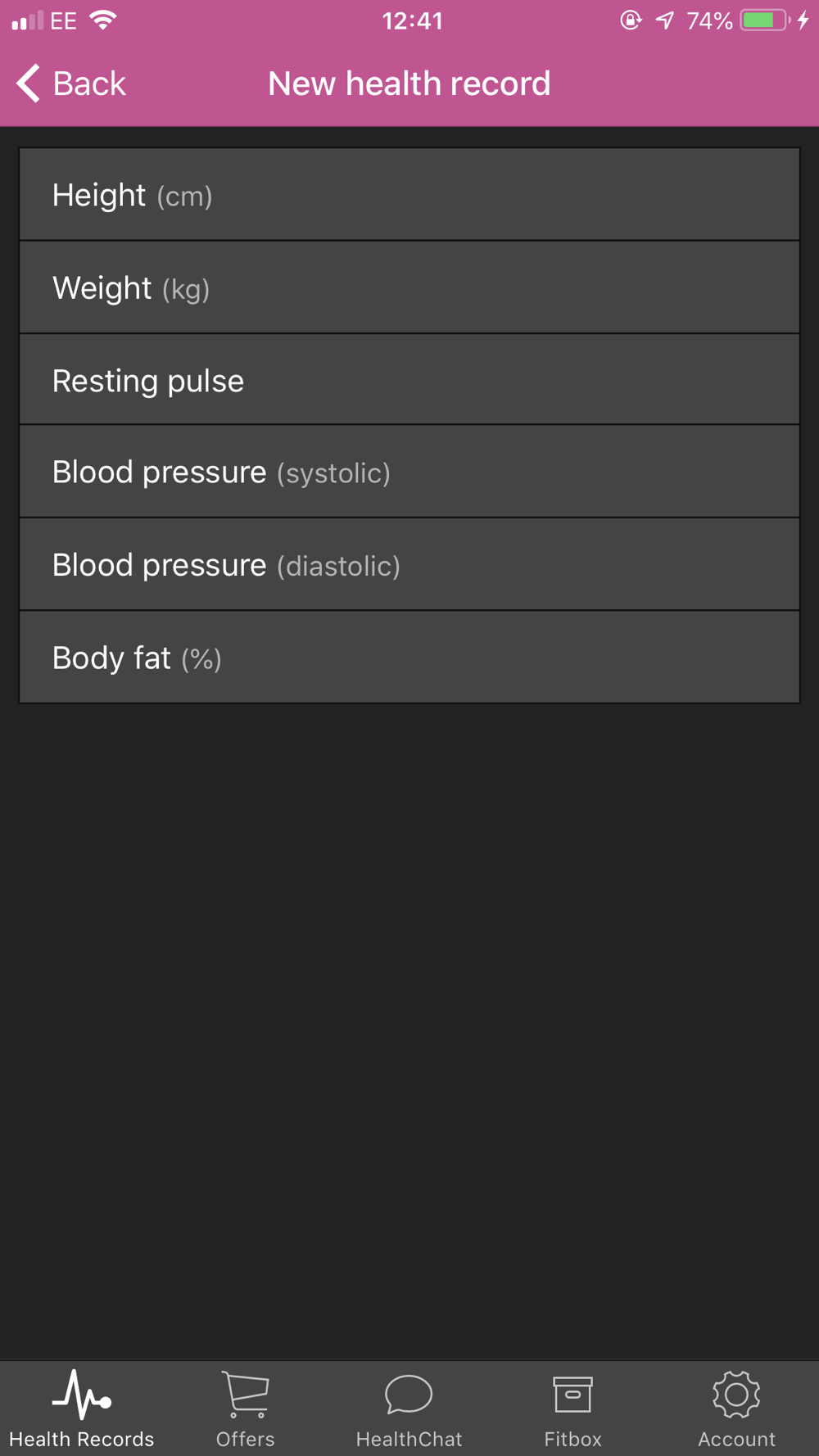Image resolution: width=819 pixels, height=1456 pixels.
Task: Select the Fitbox archive box icon
Action: pyautogui.click(x=572, y=1395)
